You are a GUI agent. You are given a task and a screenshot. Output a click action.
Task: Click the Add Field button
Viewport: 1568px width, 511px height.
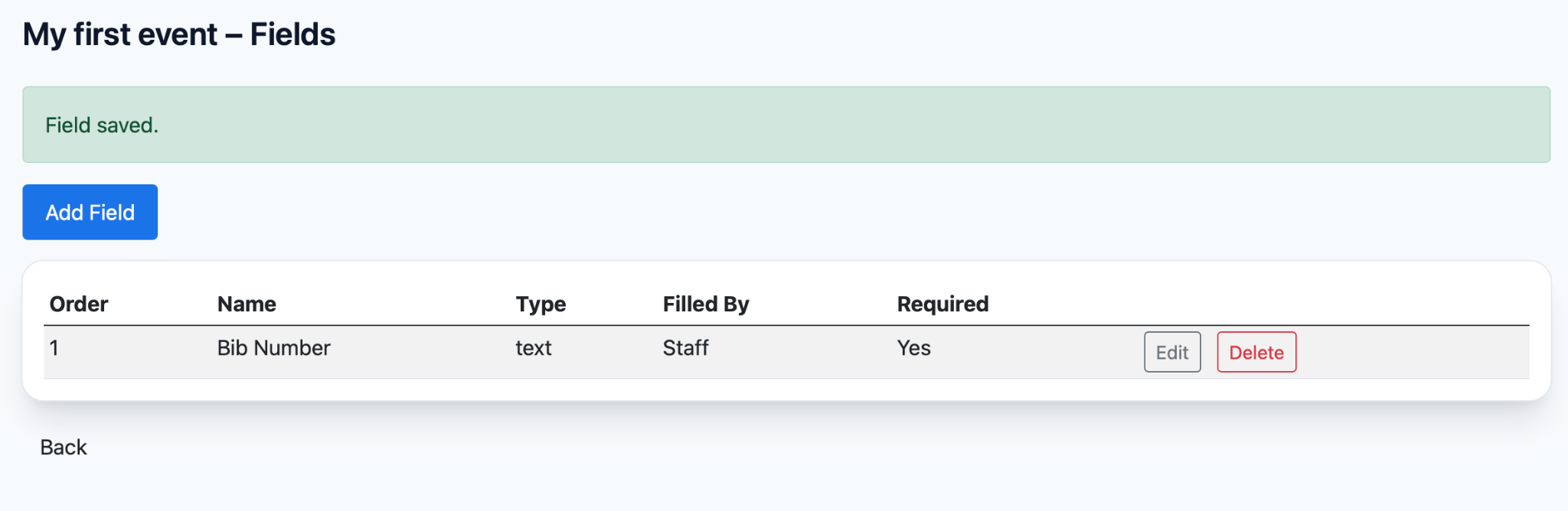click(90, 212)
